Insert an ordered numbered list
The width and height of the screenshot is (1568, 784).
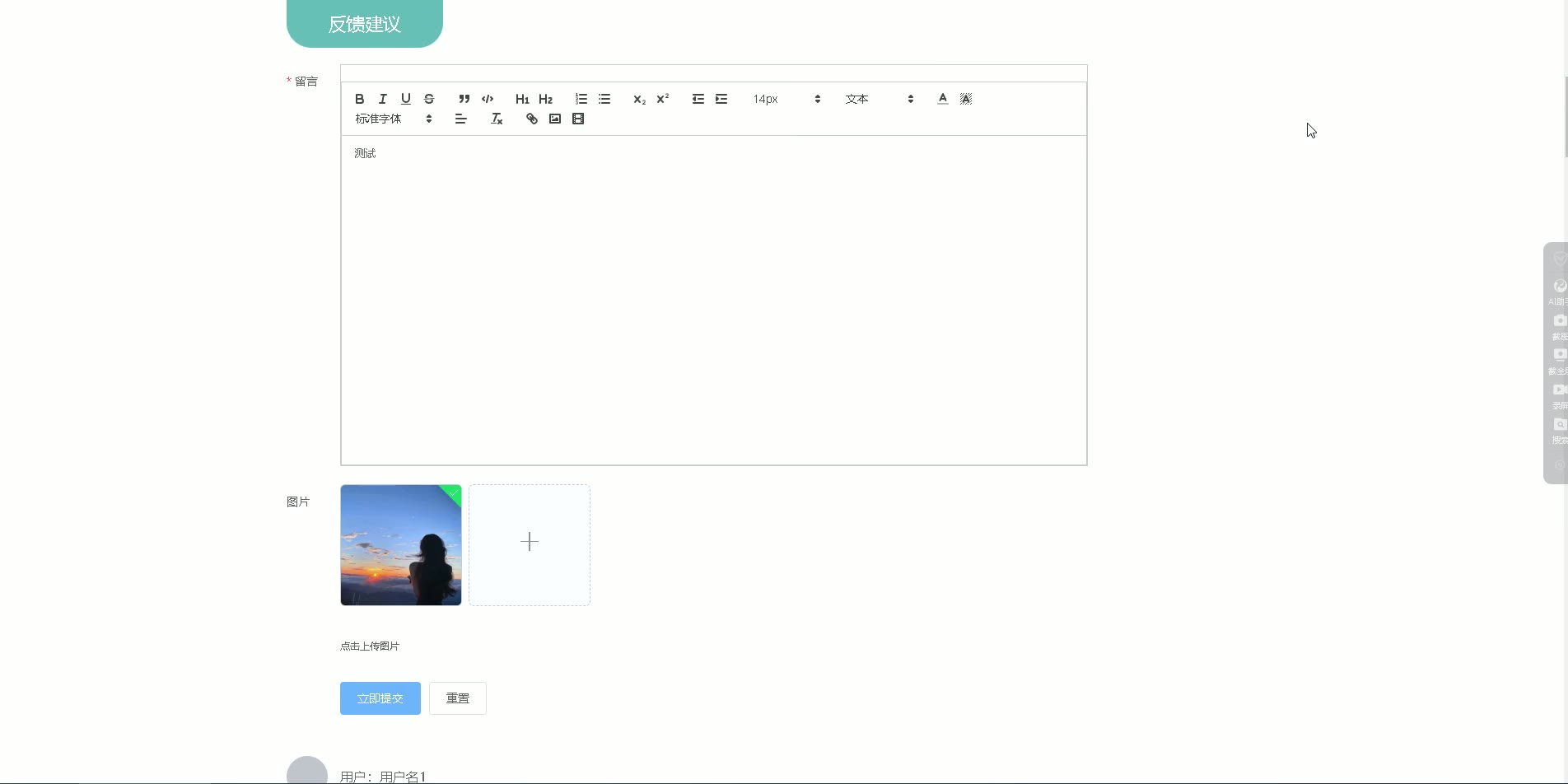[581, 99]
